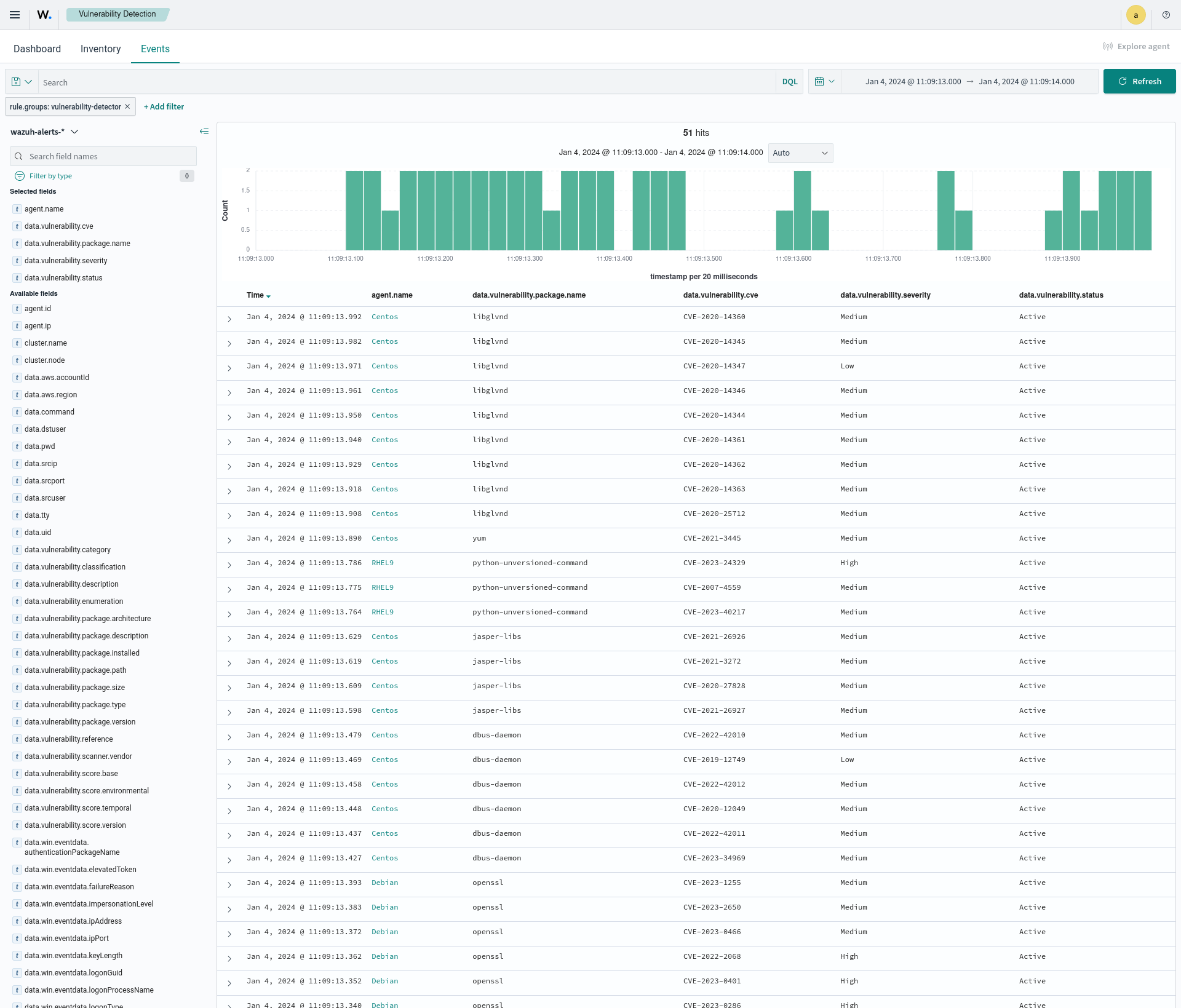
Task: Click the RHEL9 agent link for CVE-2007-4559
Action: [x=383, y=587]
